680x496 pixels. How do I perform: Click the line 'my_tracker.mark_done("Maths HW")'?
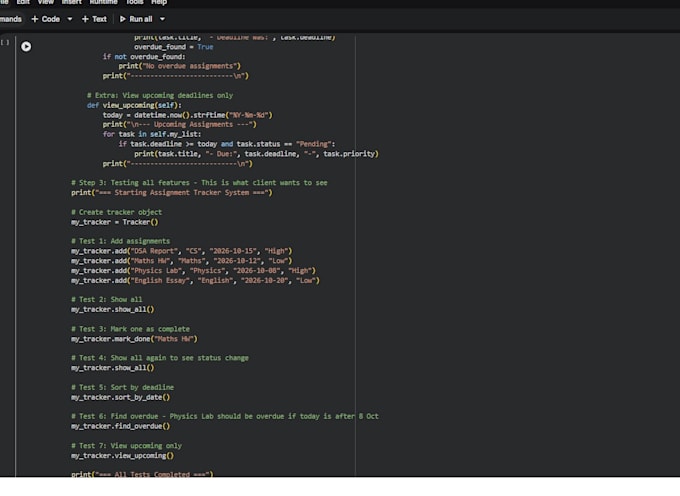[x=134, y=339]
